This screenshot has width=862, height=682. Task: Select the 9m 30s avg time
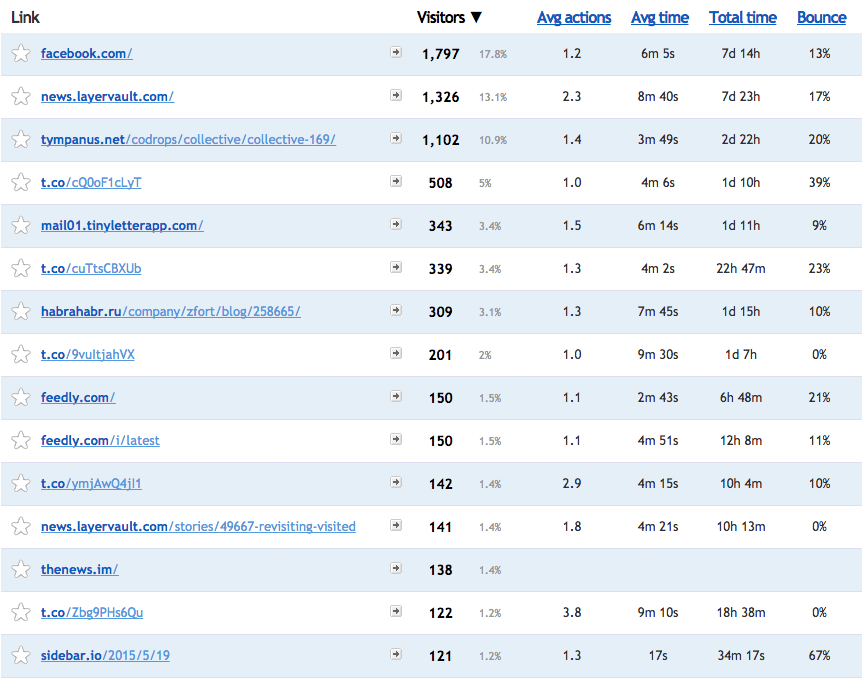(x=657, y=354)
